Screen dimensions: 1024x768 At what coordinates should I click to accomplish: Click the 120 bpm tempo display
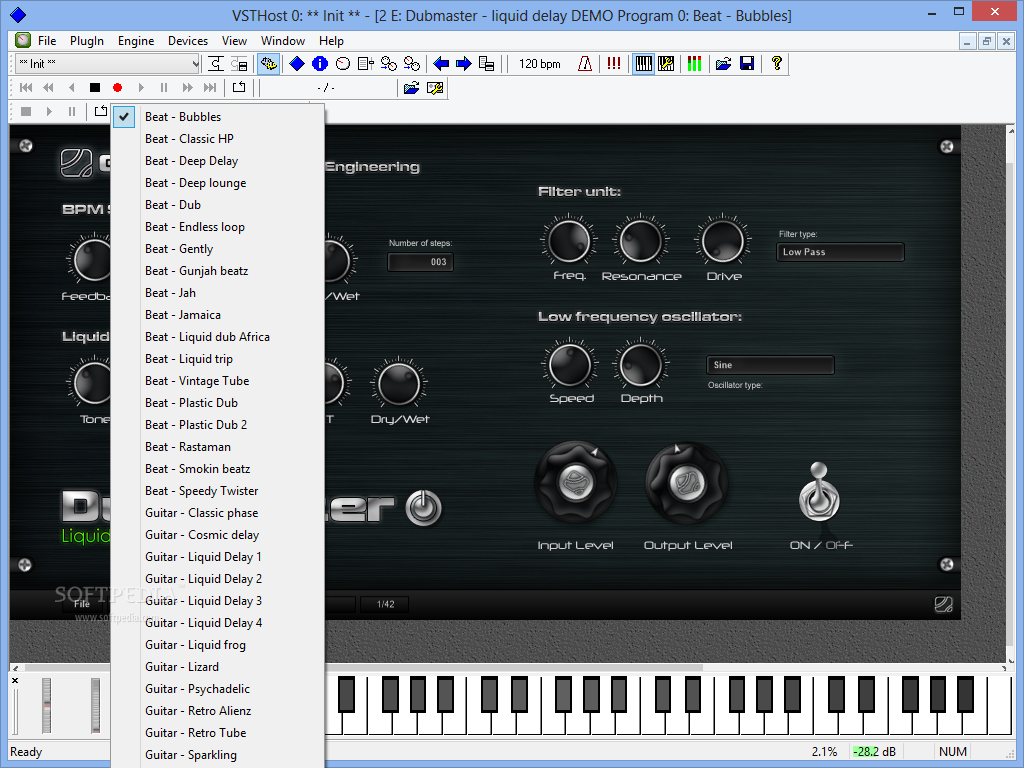(x=539, y=63)
